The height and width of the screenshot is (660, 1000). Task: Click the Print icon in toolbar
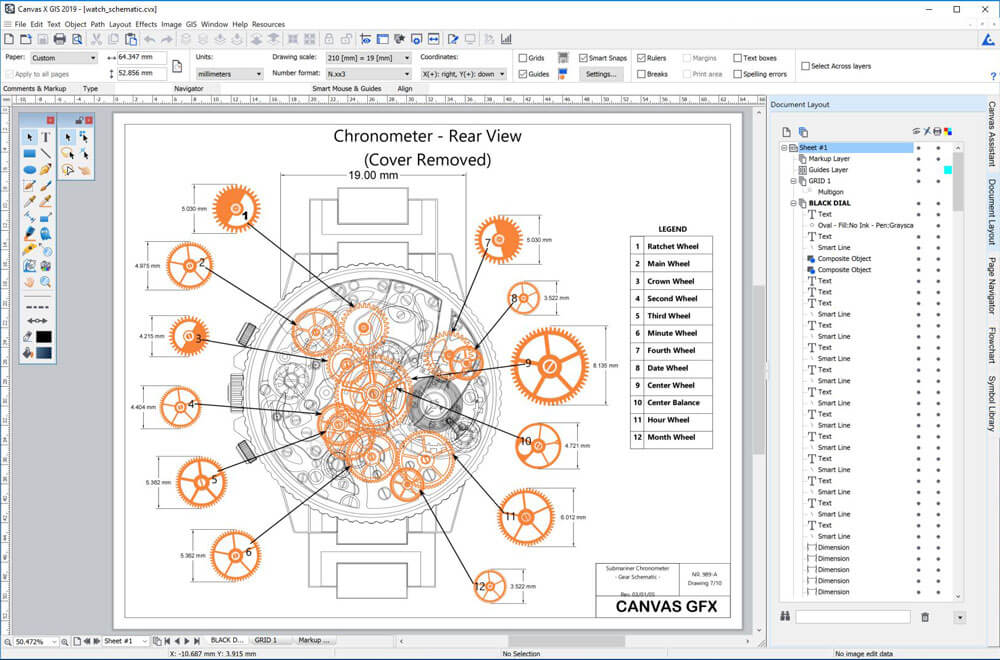(59, 39)
